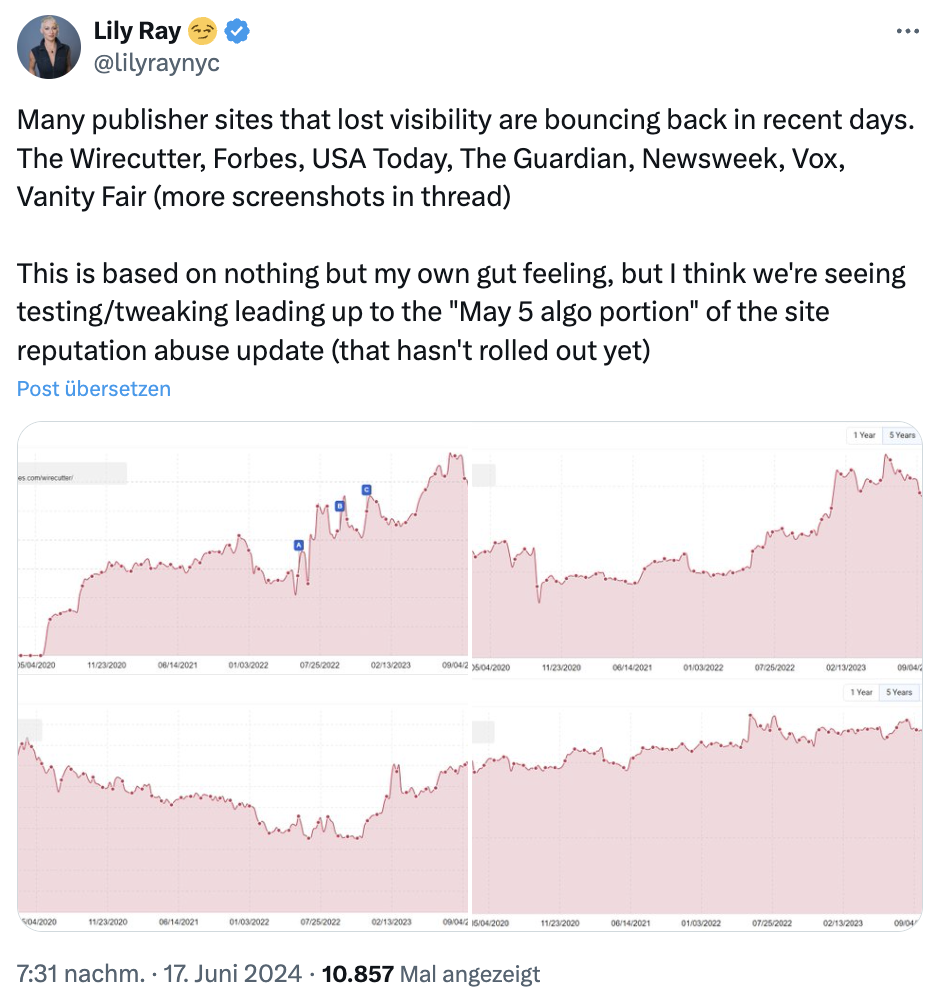Viewport: 946px width, 1004px height.
Task: Click the blue verified badge icon
Action: 237,32
